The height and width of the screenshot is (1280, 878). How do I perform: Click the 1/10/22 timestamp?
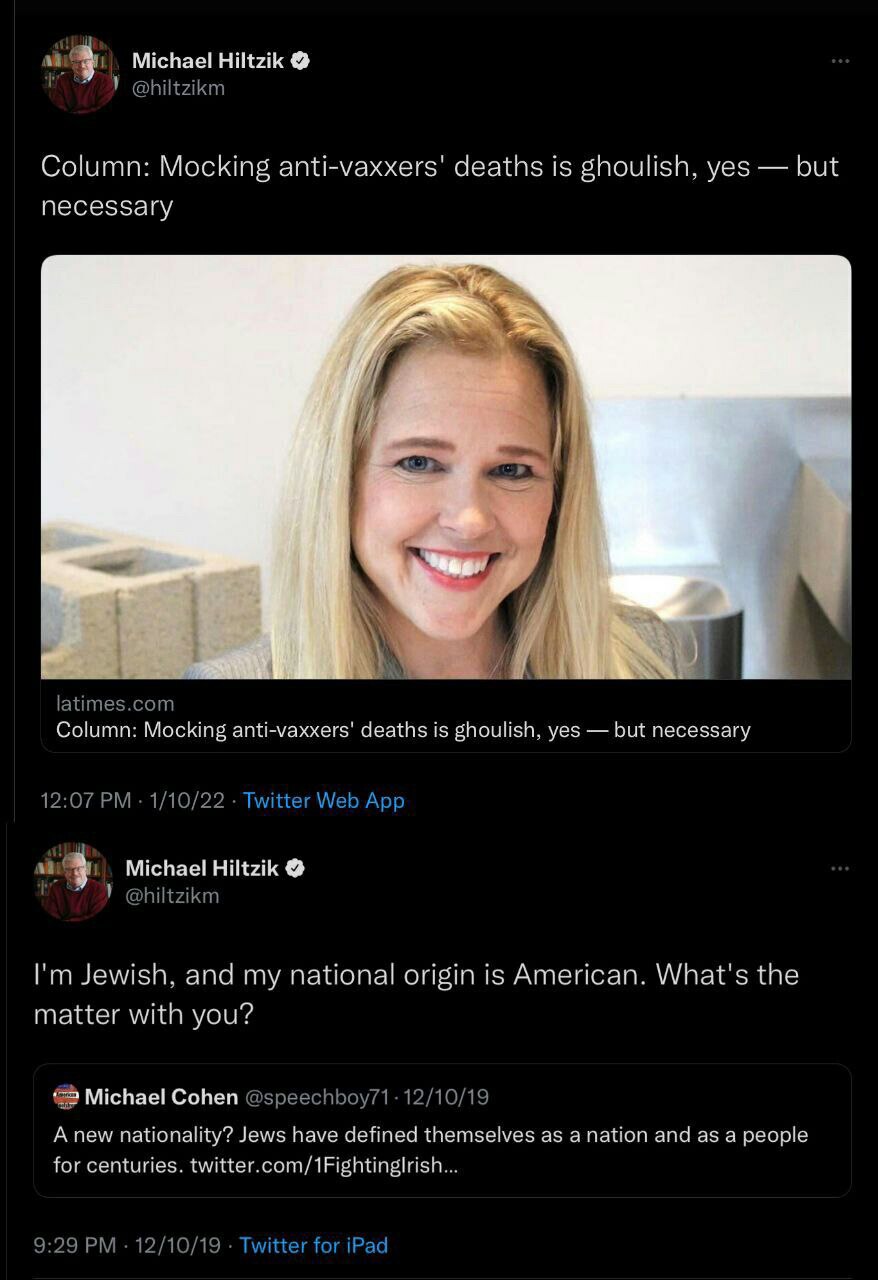click(183, 800)
